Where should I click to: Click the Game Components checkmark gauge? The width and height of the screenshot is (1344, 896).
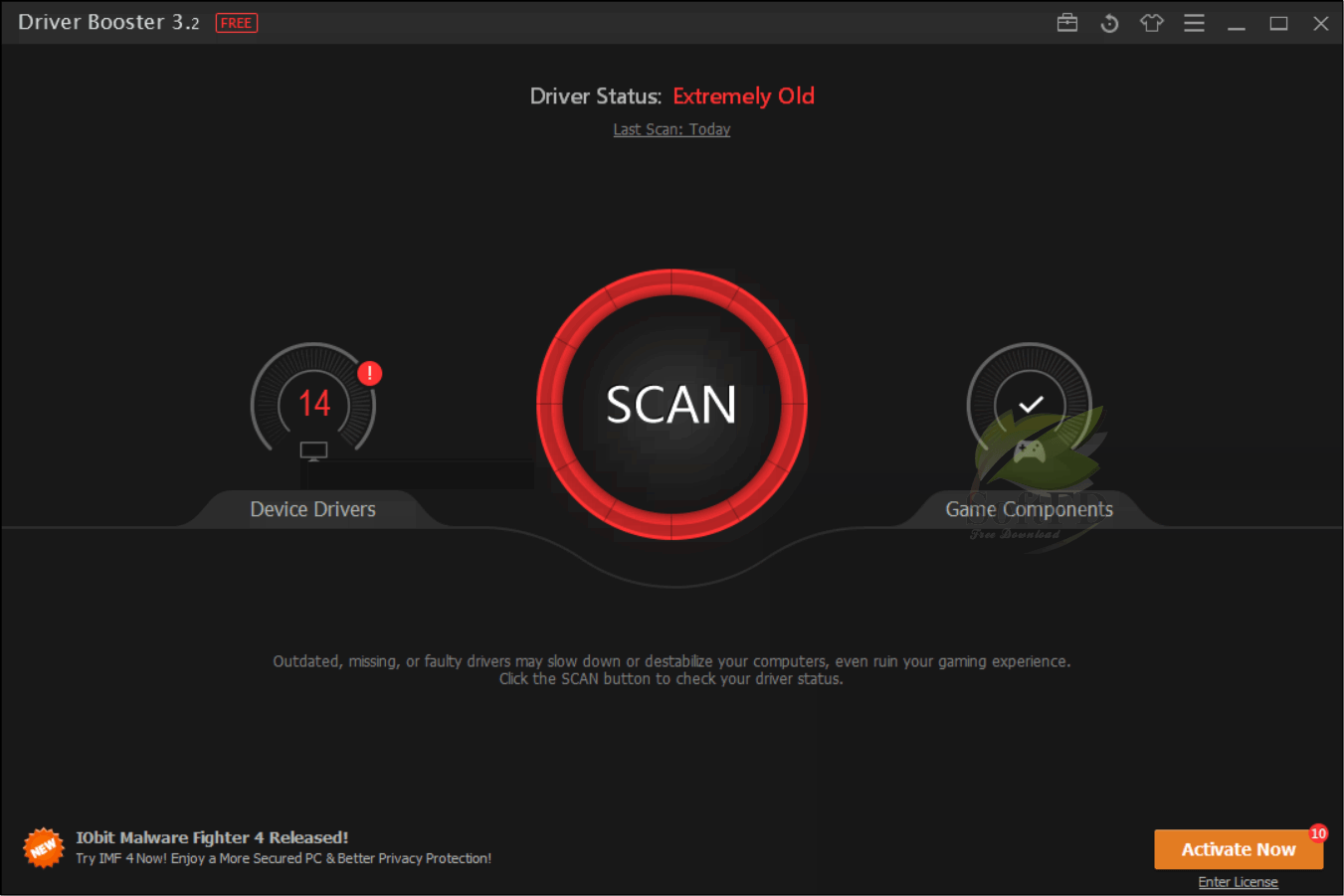(x=1030, y=403)
